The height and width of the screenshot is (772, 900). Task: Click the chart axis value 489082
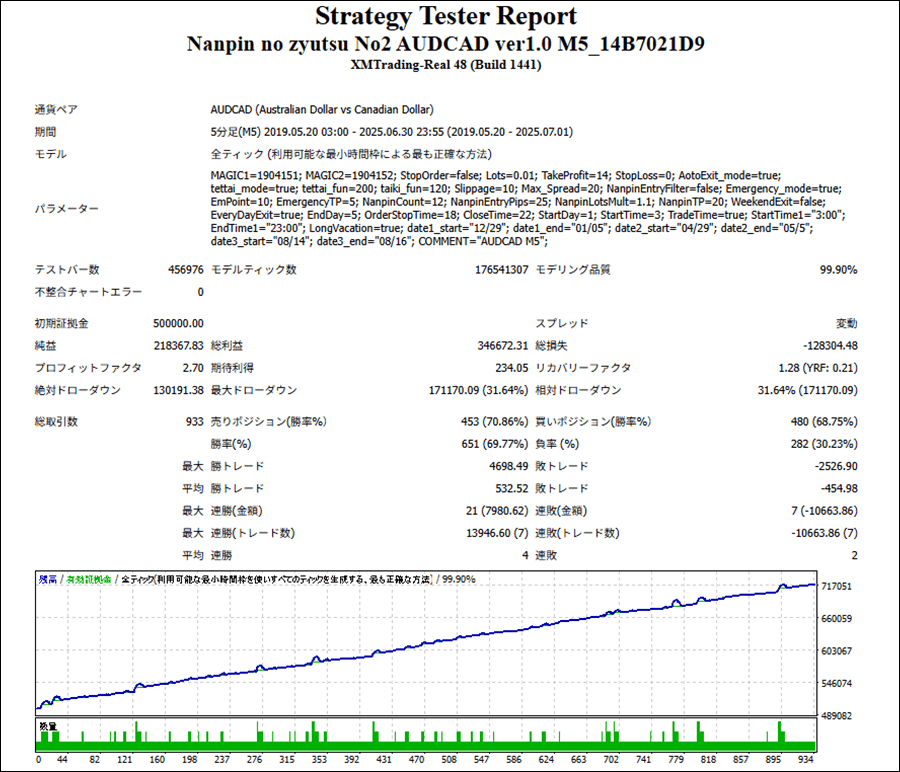837,716
